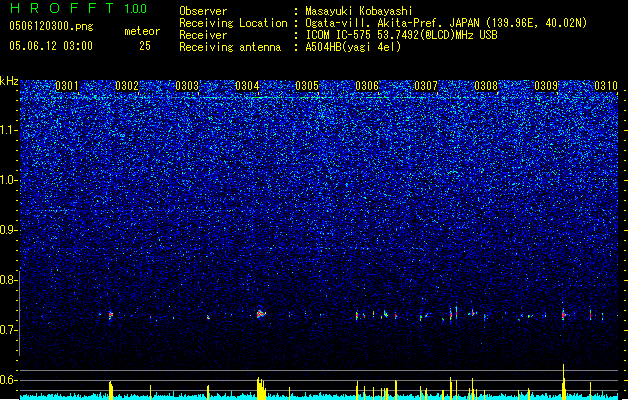Click the 'Receiving antenna' label
This screenshot has width=629, height=400.
(x=230, y=47)
